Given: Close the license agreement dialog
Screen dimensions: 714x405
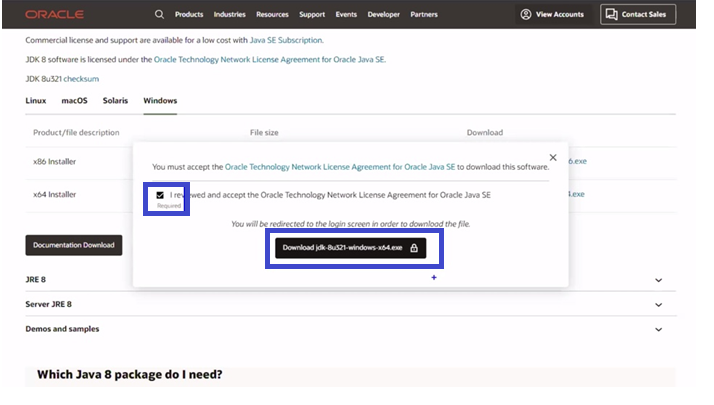Looking at the screenshot, I should (x=553, y=157).
